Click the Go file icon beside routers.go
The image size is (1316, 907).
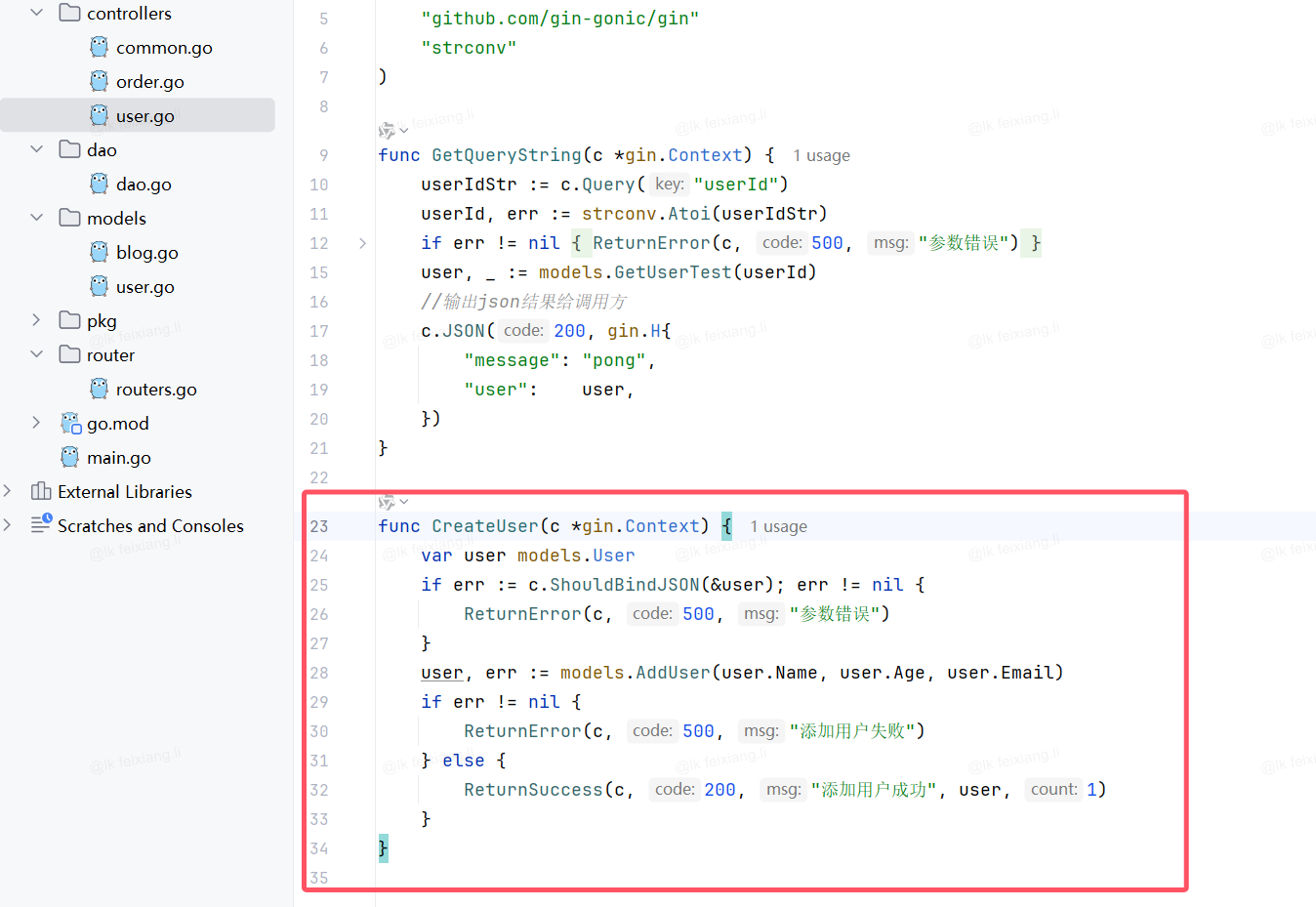pyautogui.click(x=99, y=389)
